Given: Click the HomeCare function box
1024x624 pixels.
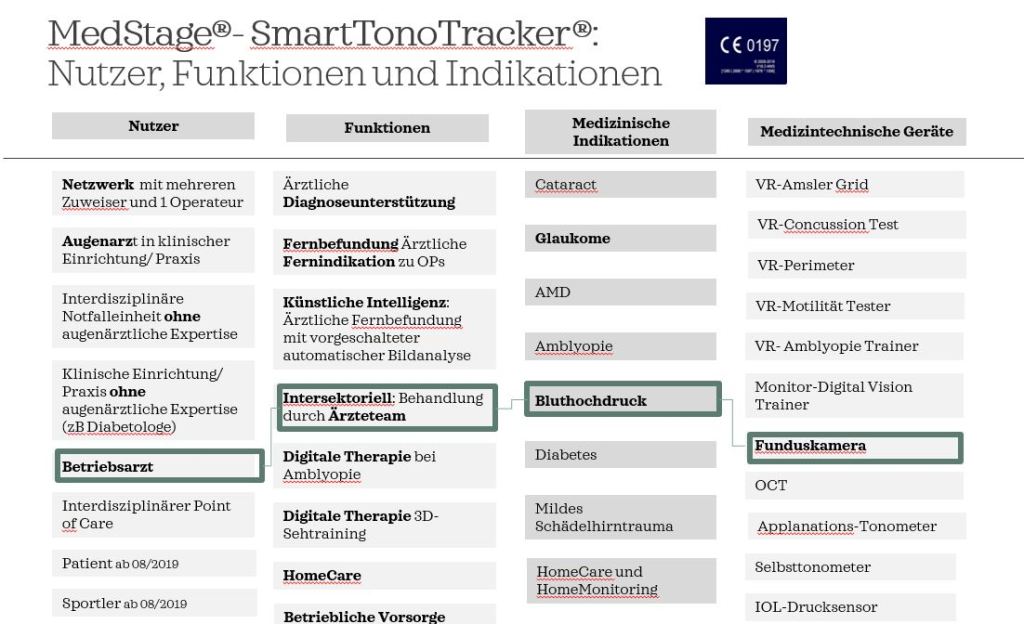Looking at the screenshot, I should click(385, 575).
